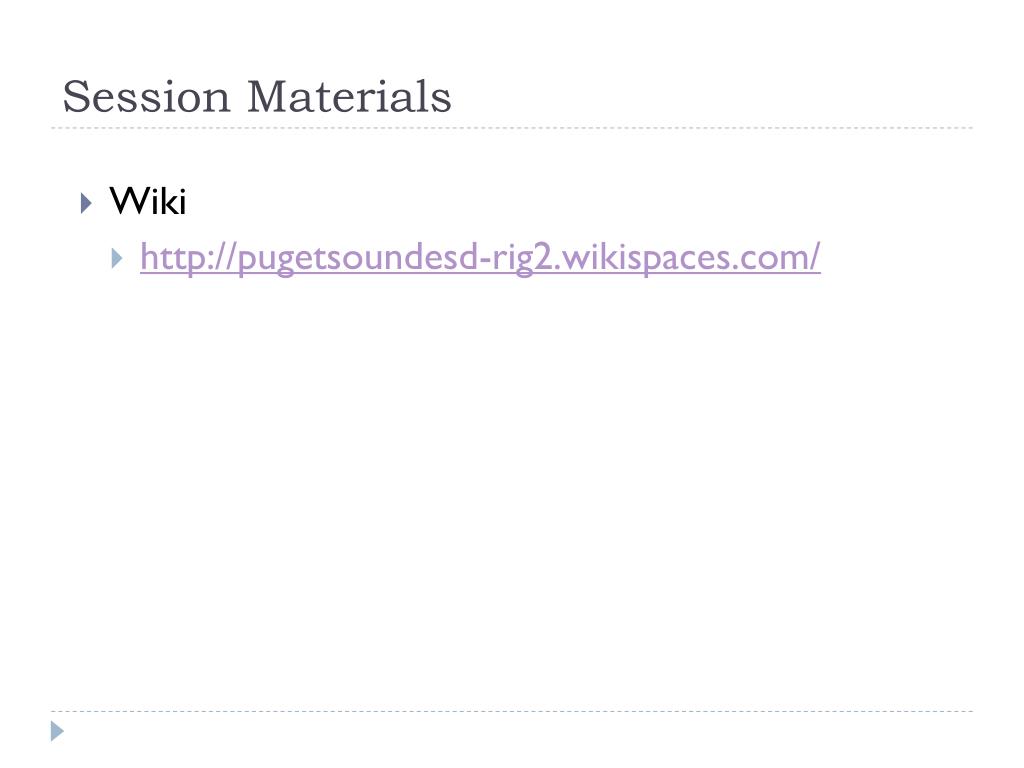Select the Session Materials title text
Screen dimensions: 1024x768
point(257,97)
